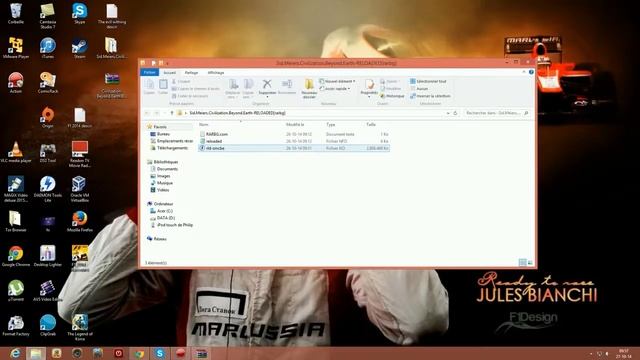This screenshot has height=360, width=640.
Task: Open the DAEMON Tools Lite desktop icon
Action: coord(48,189)
